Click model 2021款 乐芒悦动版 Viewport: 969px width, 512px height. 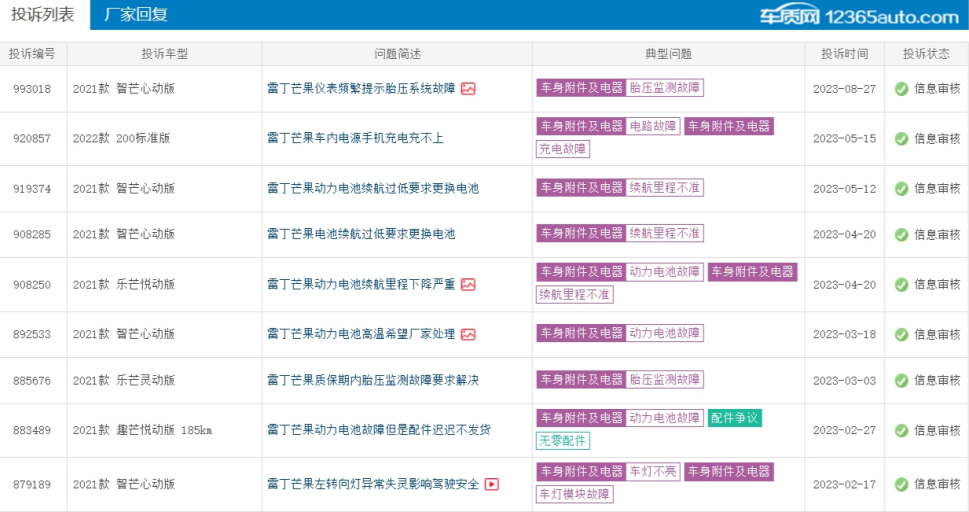[124, 284]
